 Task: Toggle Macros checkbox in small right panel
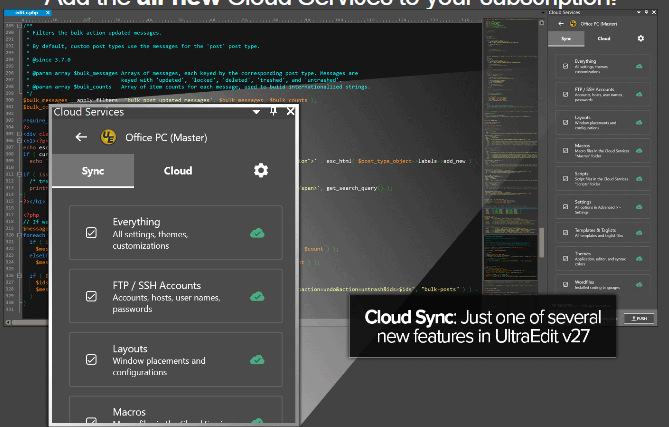coord(565,151)
